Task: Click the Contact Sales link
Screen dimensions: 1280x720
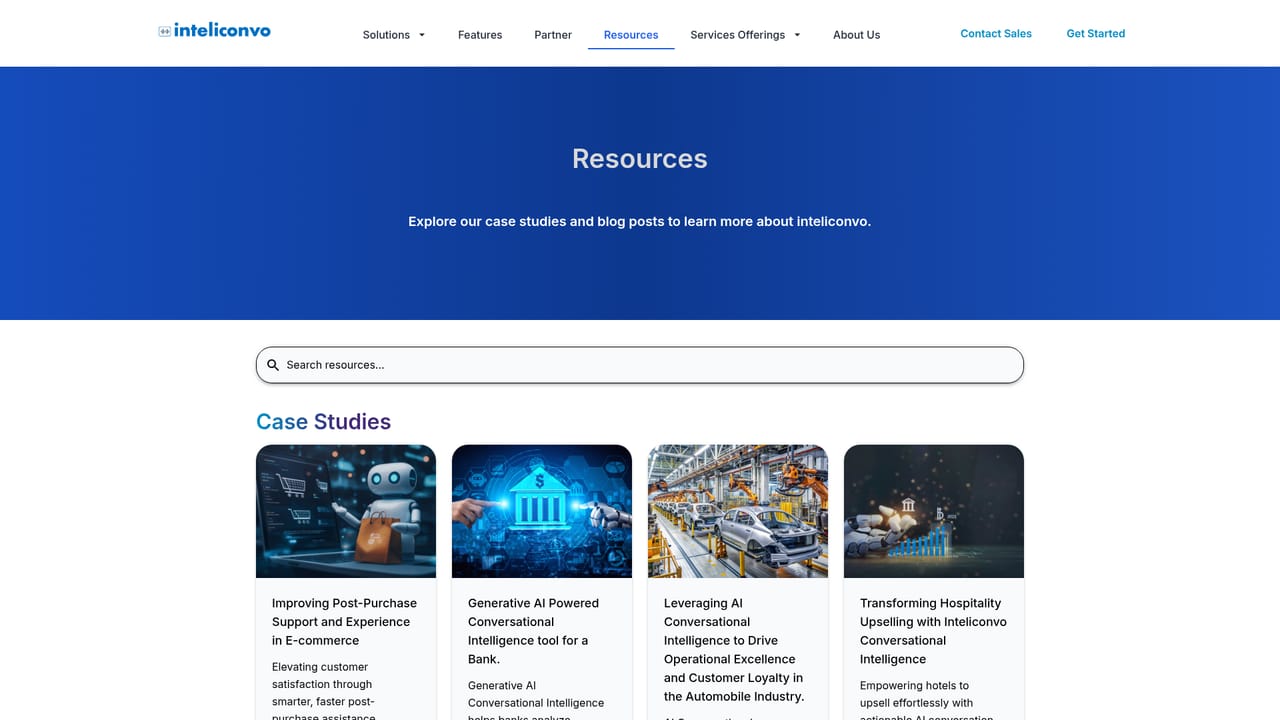Action: [x=996, y=34]
